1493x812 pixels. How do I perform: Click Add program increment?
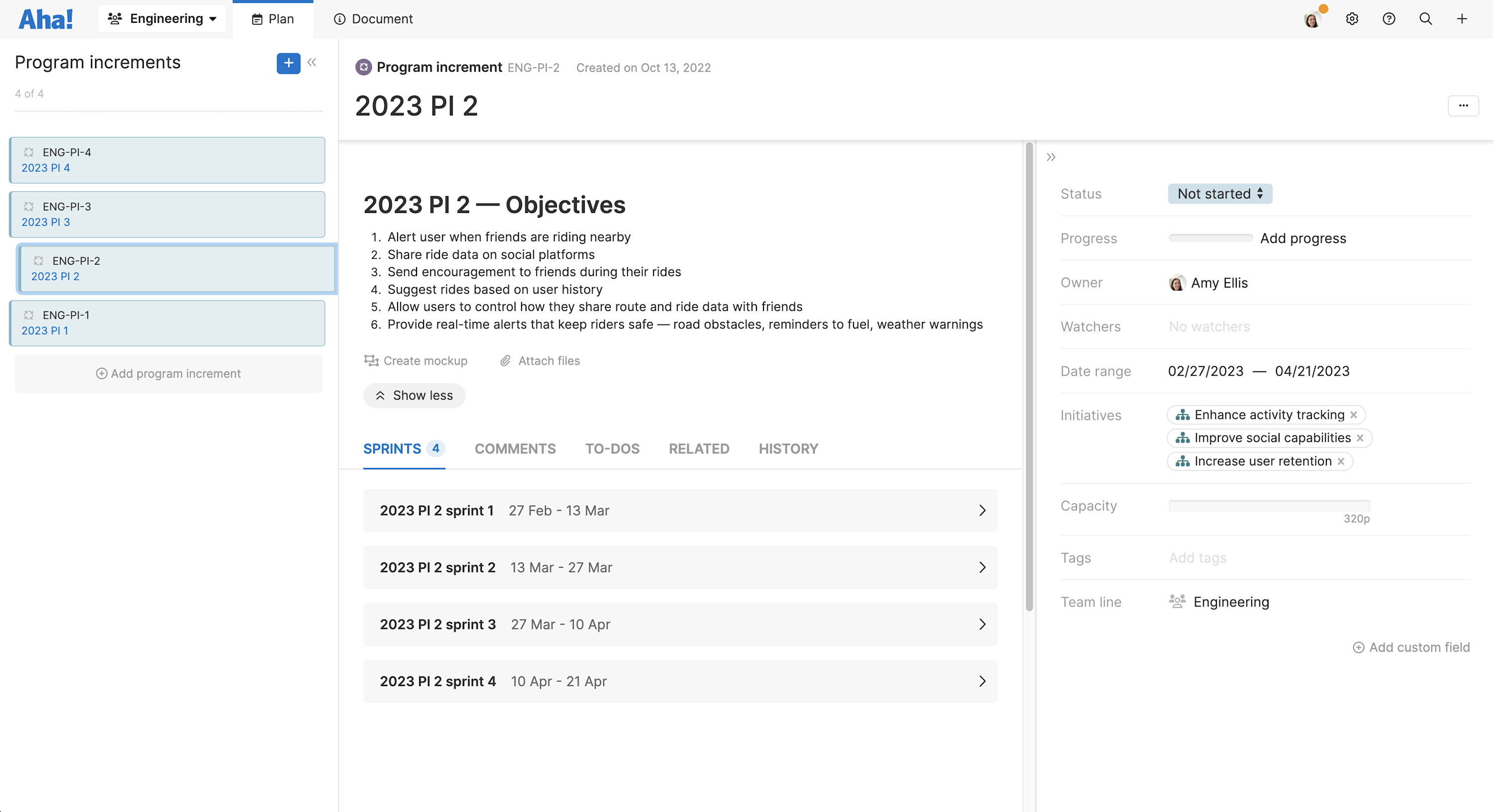[x=168, y=373]
